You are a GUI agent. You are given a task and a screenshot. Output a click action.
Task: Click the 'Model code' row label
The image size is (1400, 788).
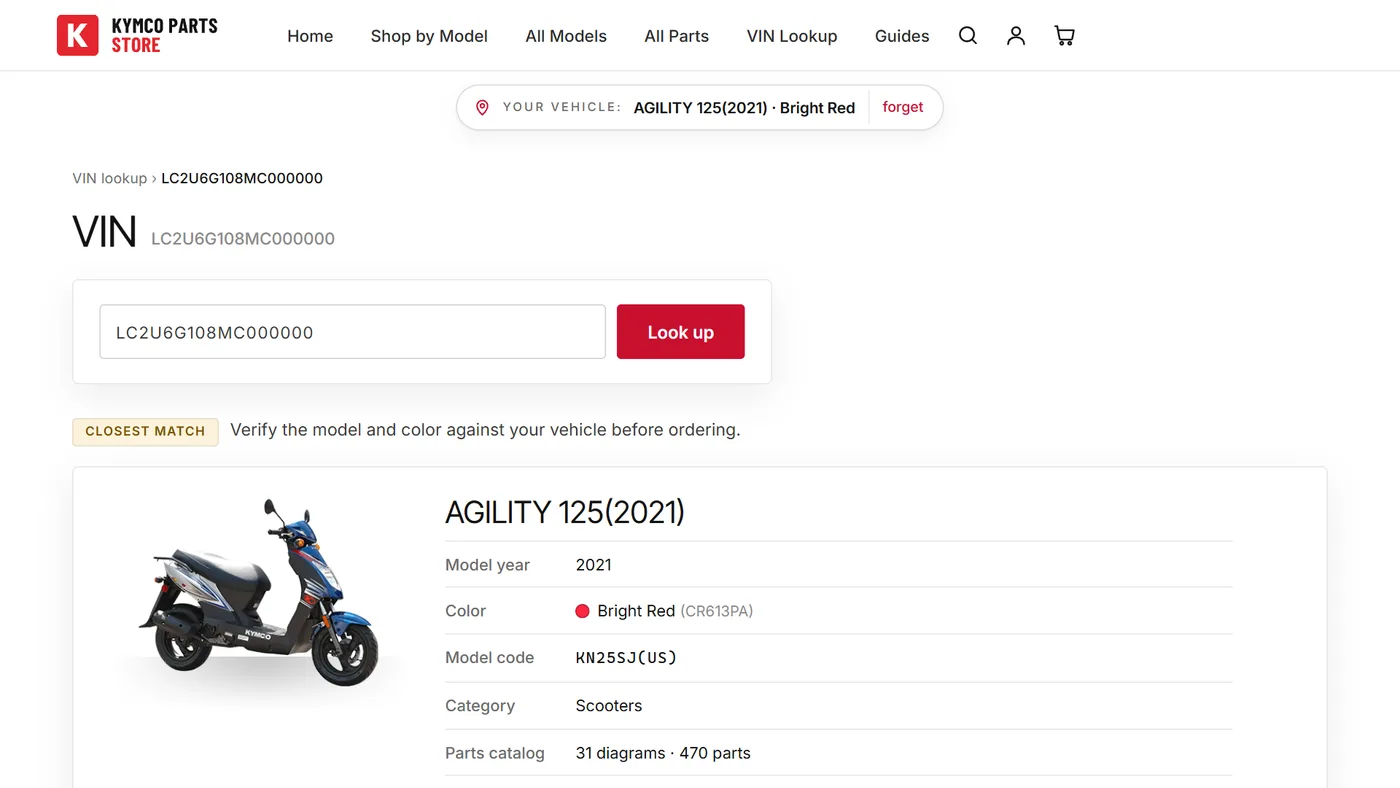(490, 658)
